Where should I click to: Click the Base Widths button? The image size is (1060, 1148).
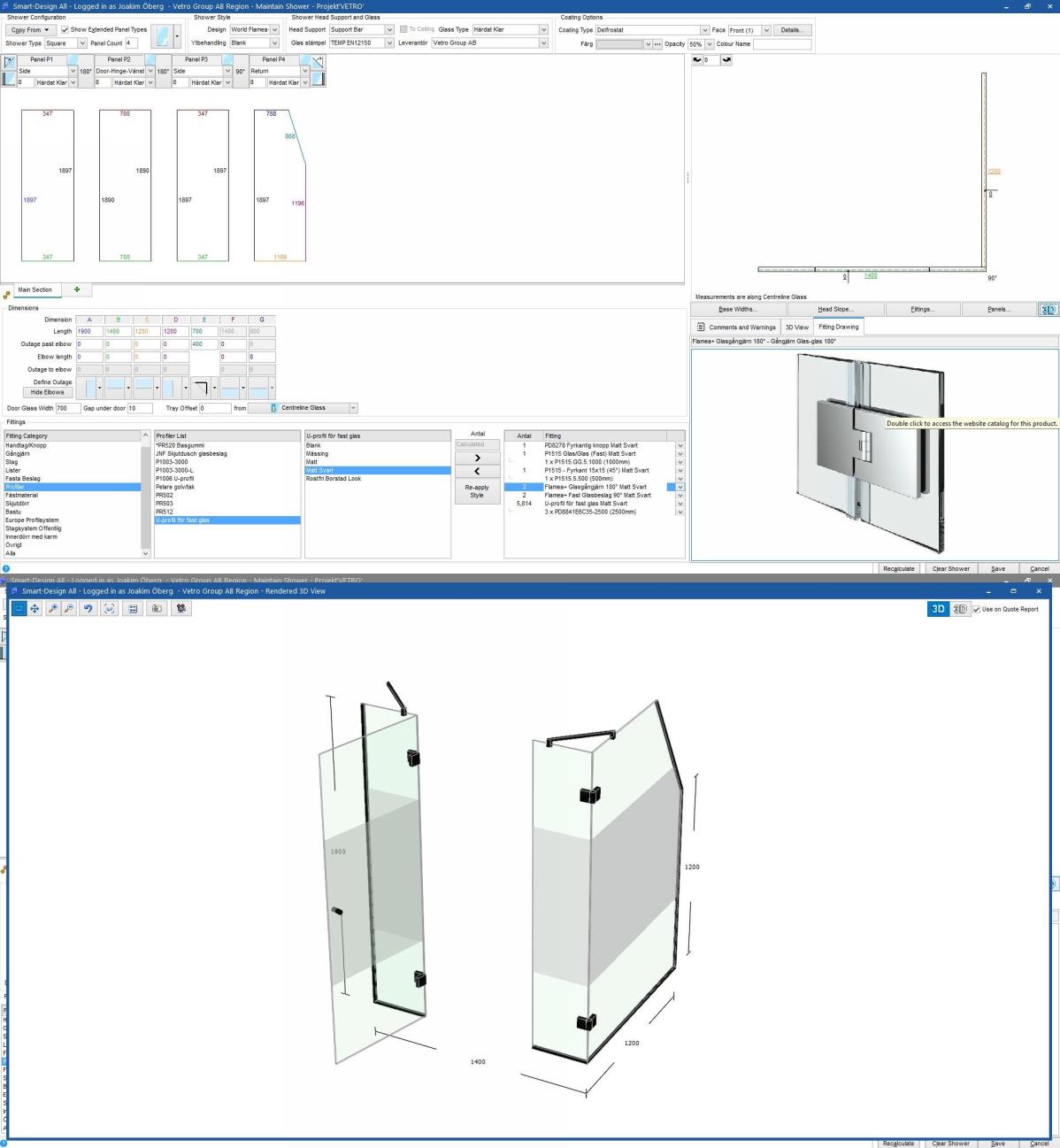click(736, 309)
